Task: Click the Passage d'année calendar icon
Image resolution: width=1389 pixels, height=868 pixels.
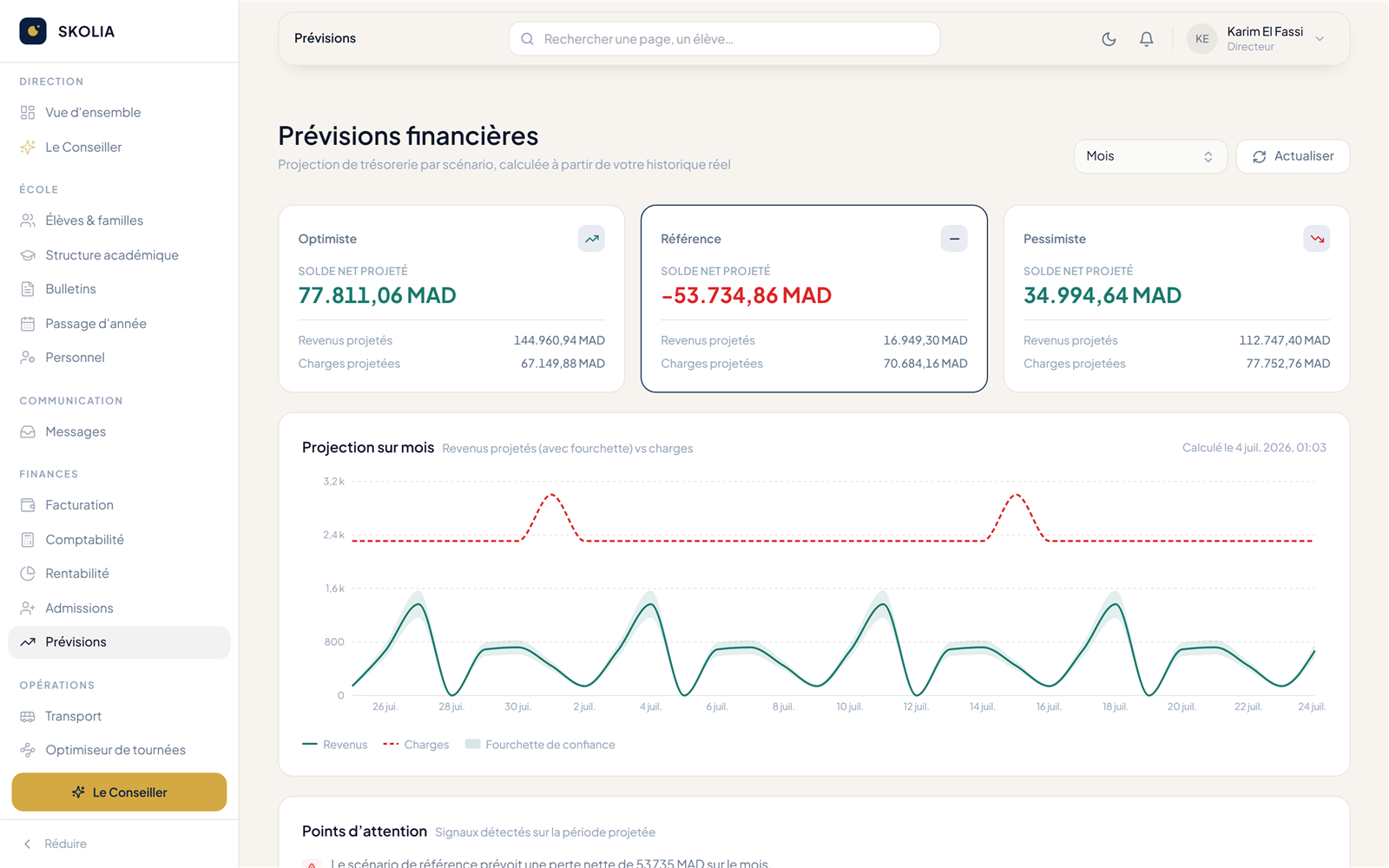Action: click(28, 324)
